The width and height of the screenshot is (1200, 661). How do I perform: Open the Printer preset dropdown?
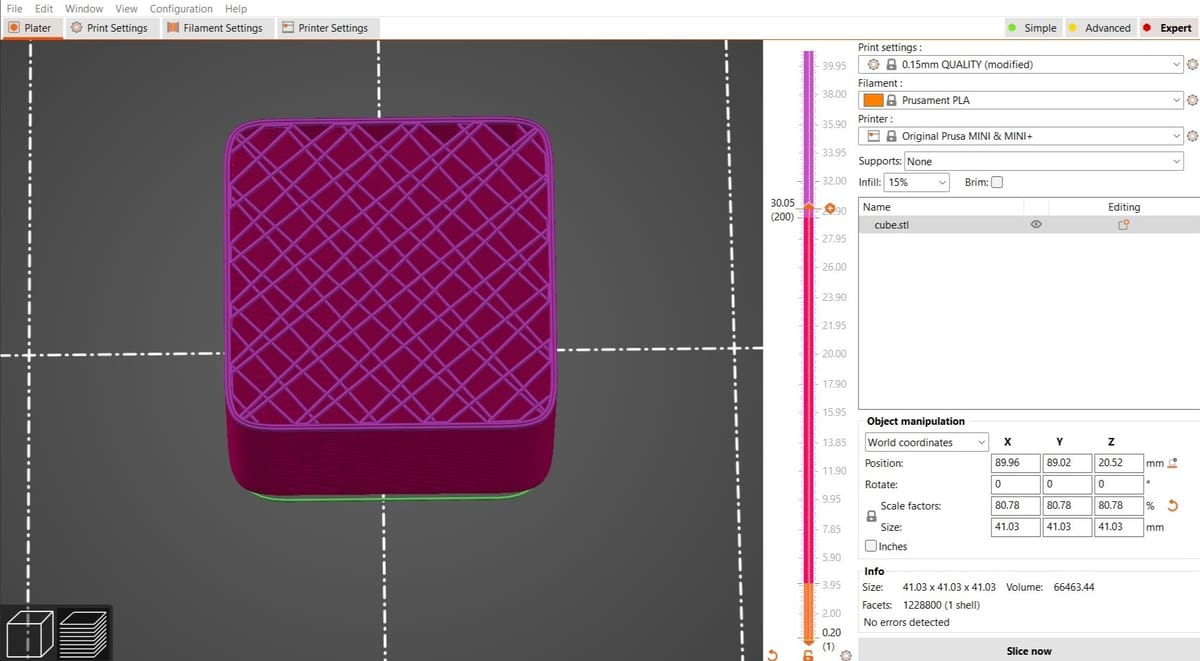coord(1021,136)
